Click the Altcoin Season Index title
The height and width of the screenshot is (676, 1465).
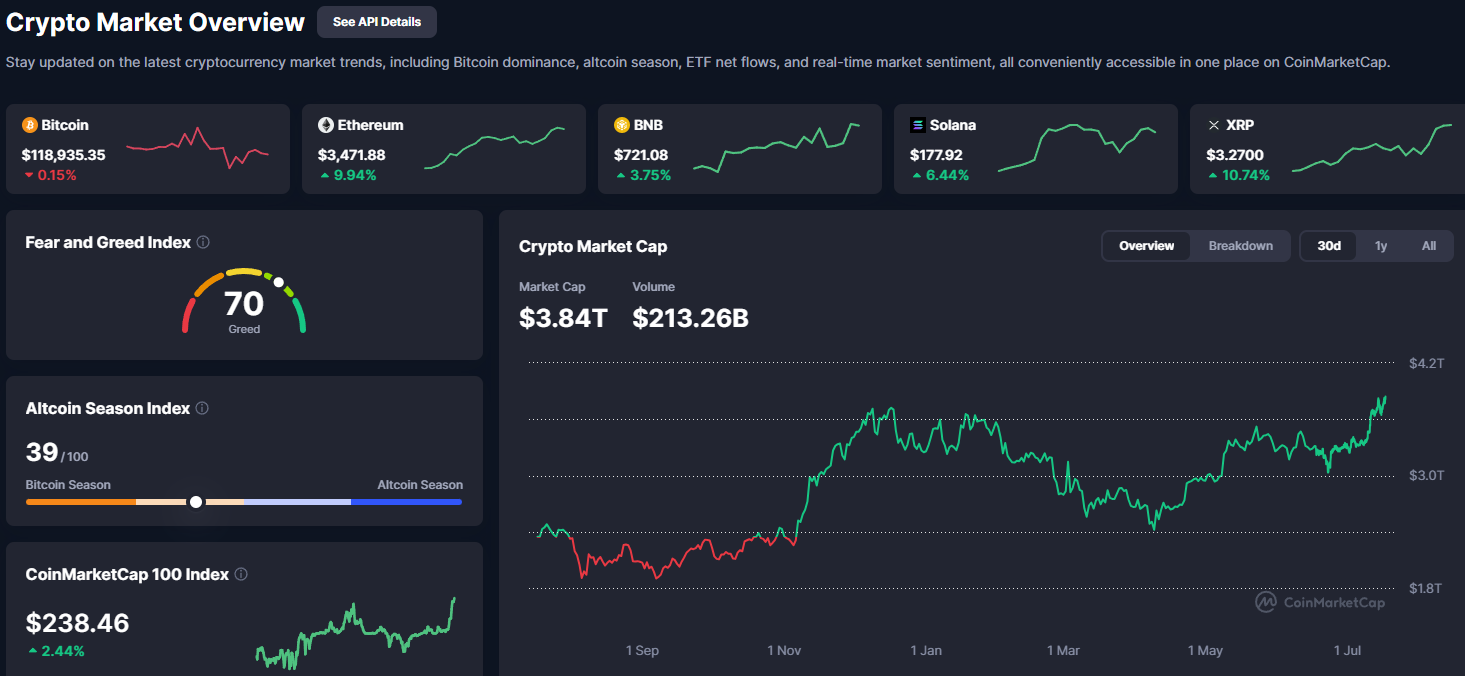click(x=108, y=408)
